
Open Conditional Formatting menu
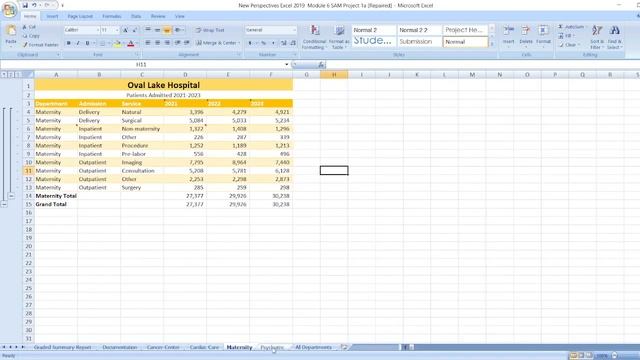(x=314, y=37)
